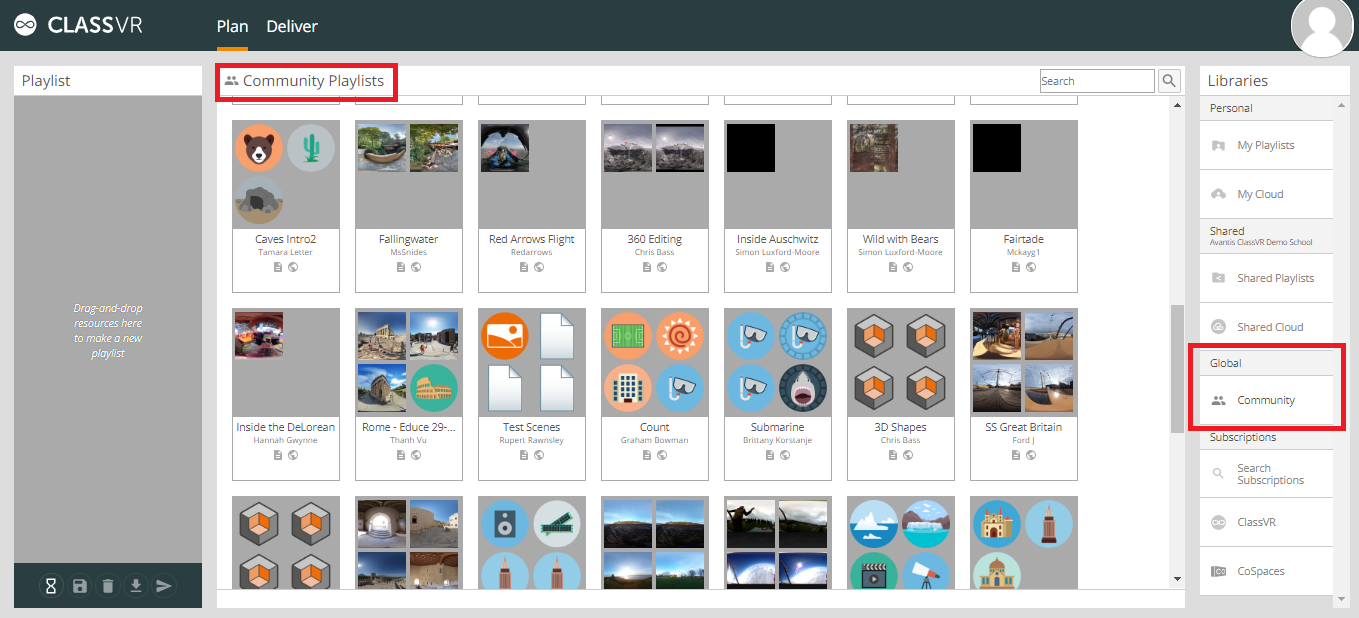Select the Wild with Bears thumbnail image
This screenshot has height=618, width=1359.
tap(874, 148)
